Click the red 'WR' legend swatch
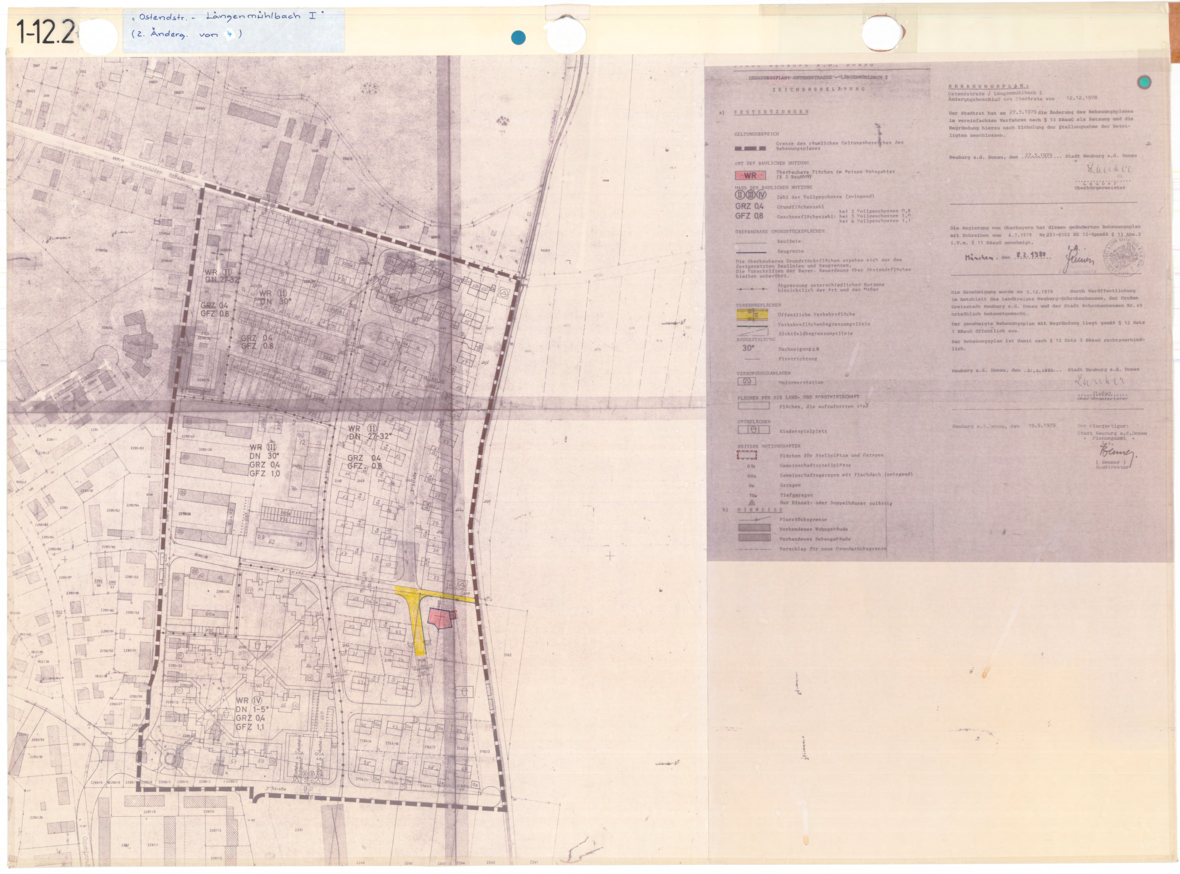The width and height of the screenshot is (1180, 874). pyautogui.click(x=750, y=175)
